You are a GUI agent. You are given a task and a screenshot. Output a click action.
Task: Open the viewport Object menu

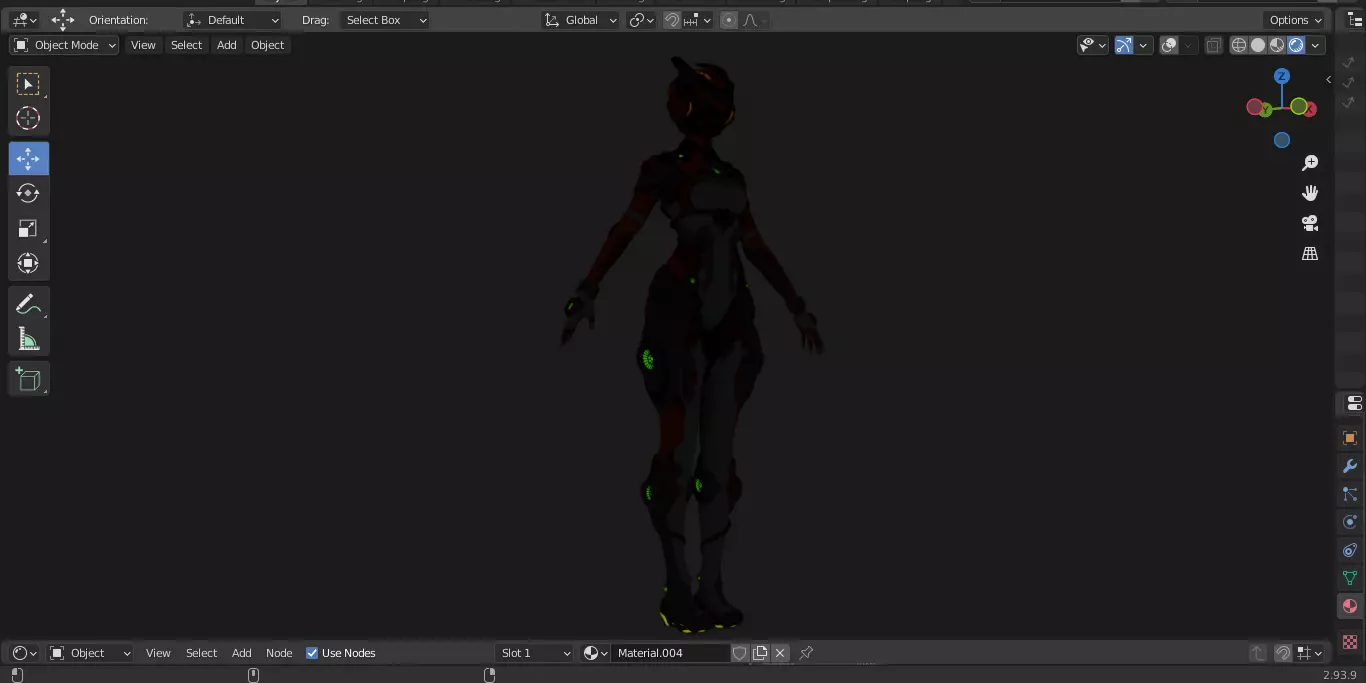[268, 45]
